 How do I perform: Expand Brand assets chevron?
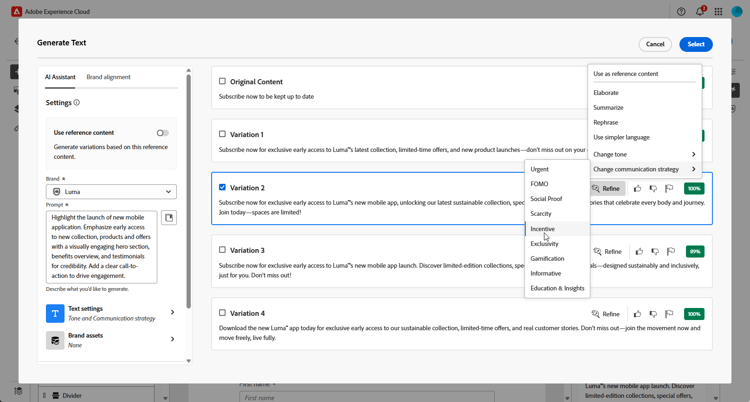click(172, 339)
